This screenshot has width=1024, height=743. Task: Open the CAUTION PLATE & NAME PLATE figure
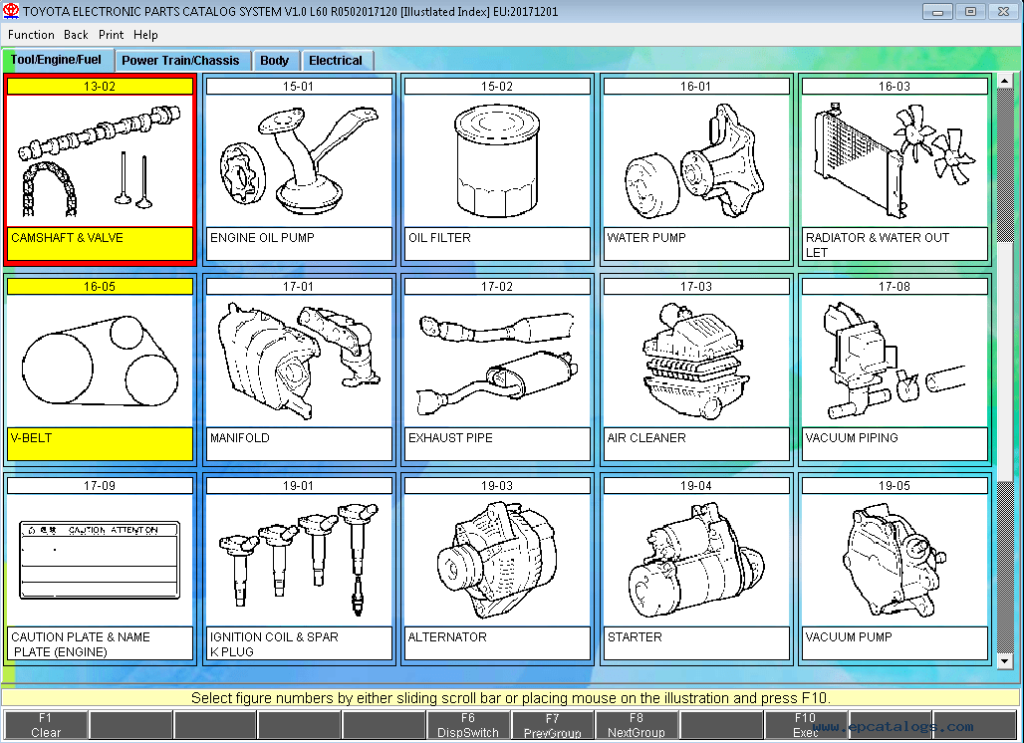[x=99, y=560]
